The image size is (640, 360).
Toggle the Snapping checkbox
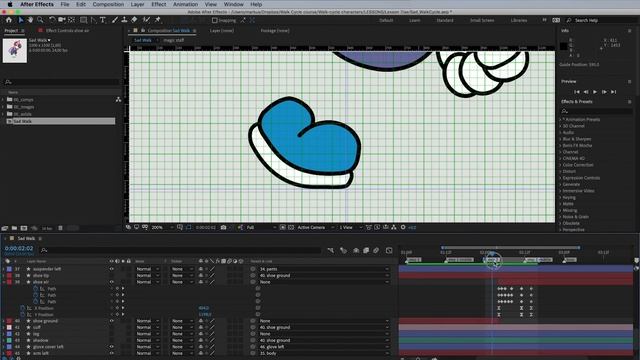coord(215,20)
